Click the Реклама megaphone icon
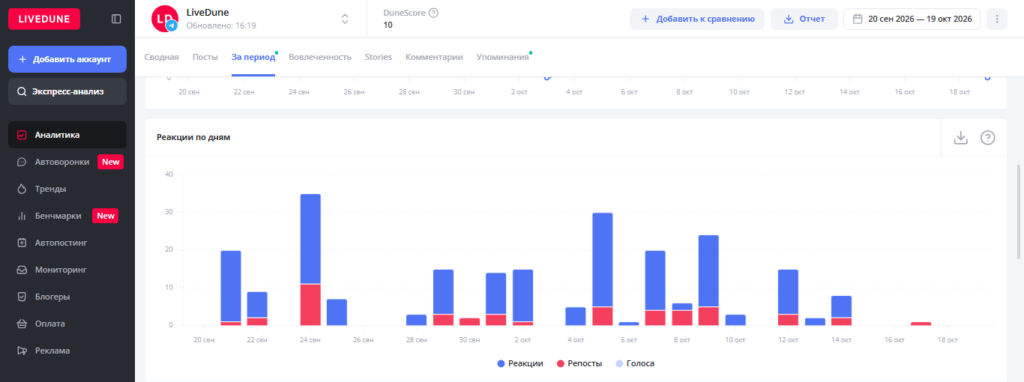The height and width of the screenshot is (382, 1024). point(22,351)
